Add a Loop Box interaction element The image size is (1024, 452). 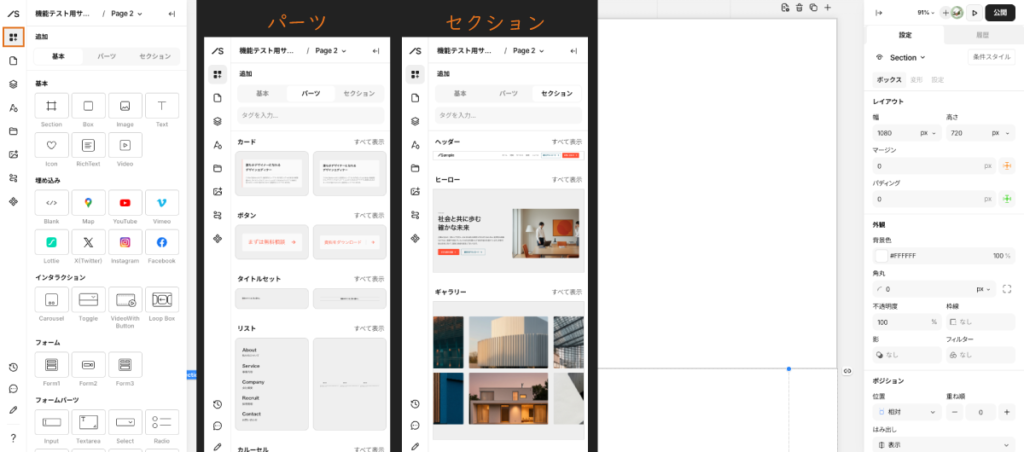tap(162, 300)
